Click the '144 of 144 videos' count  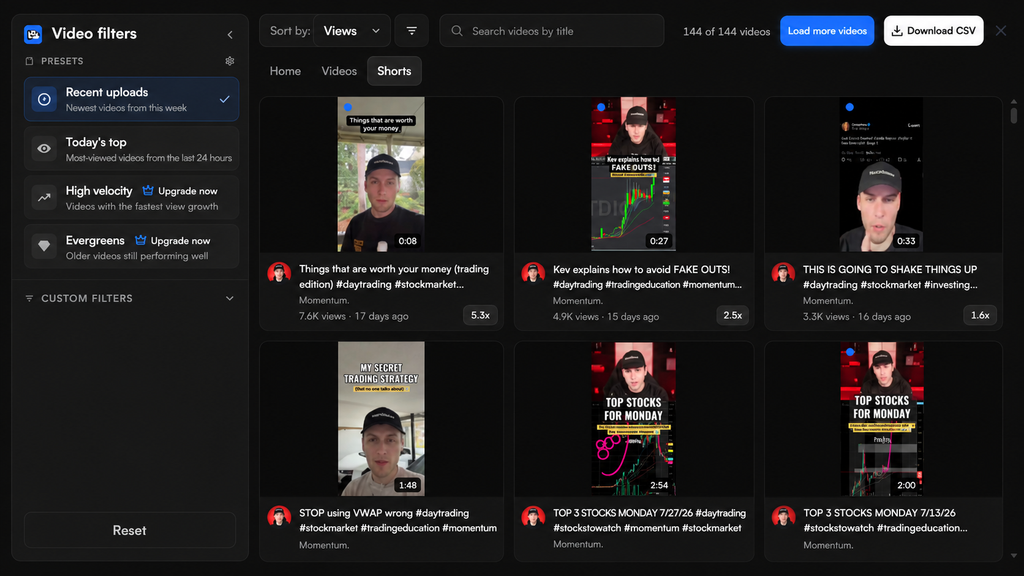point(726,31)
